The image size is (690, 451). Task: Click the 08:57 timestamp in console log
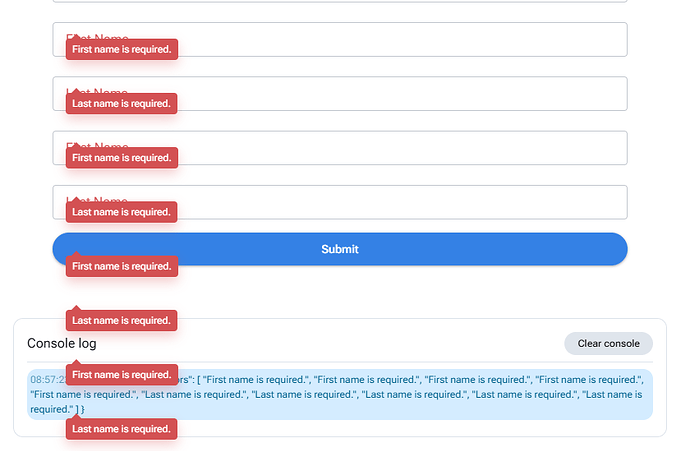pos(46,380)
